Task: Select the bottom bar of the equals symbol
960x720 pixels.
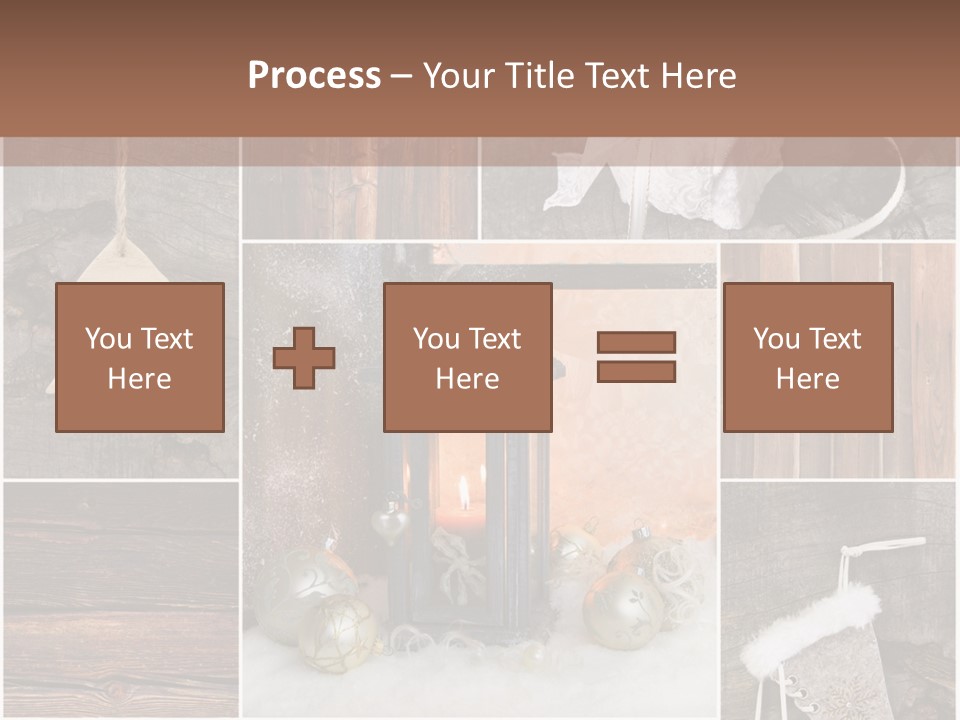Action: [636, 371]
